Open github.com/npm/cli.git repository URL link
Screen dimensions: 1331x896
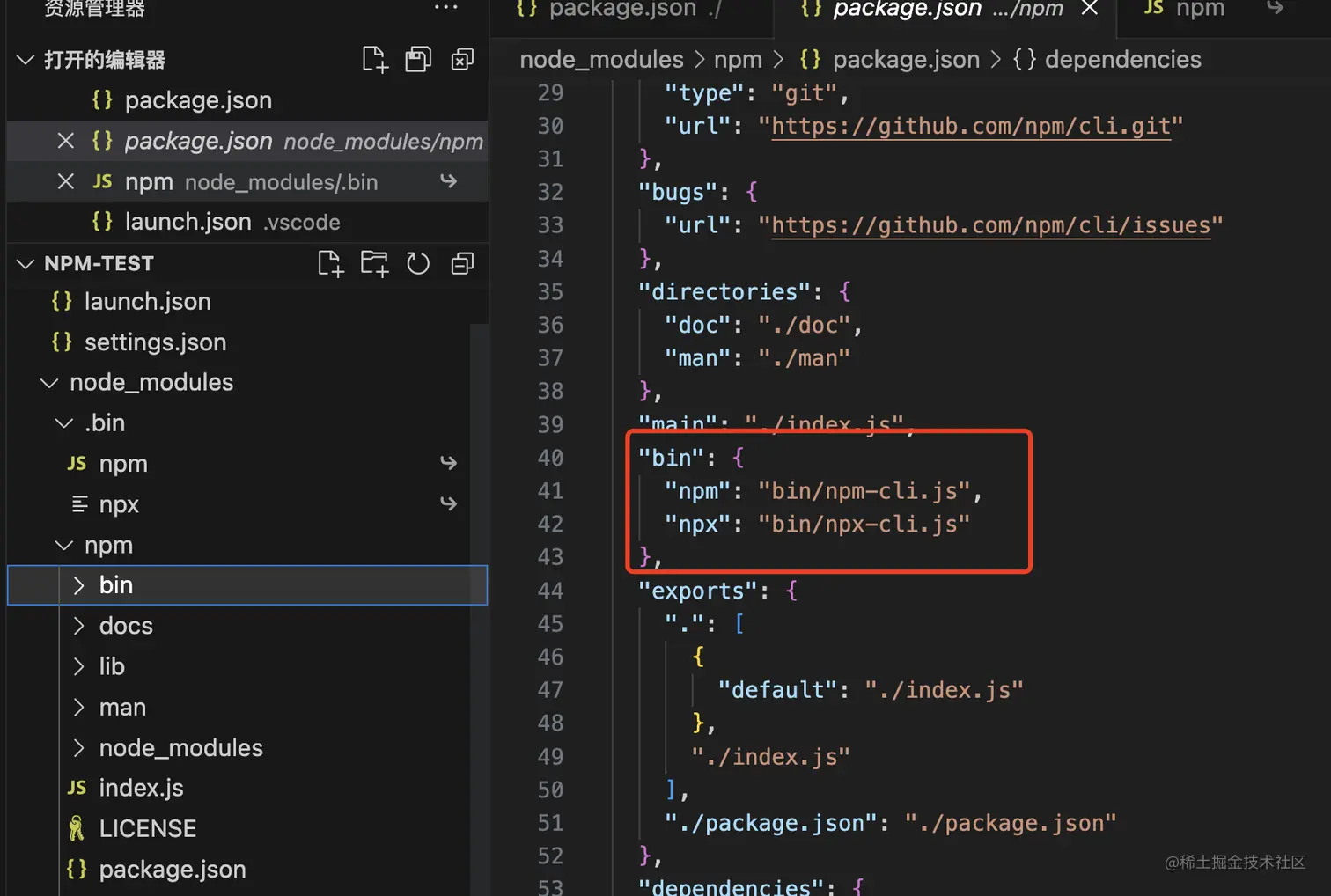(971, 126)
